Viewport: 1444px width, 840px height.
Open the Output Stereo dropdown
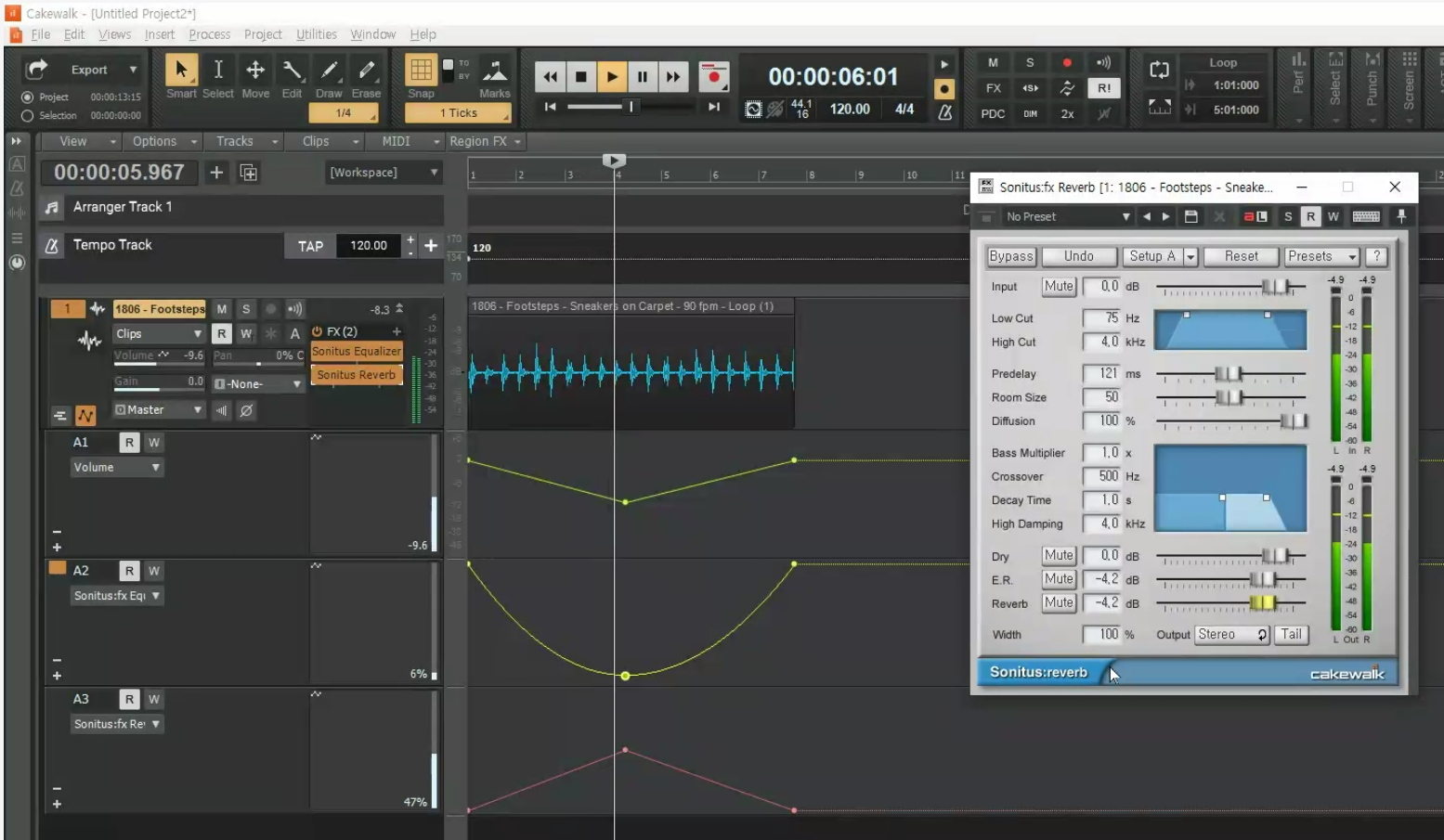(1232, 635)
